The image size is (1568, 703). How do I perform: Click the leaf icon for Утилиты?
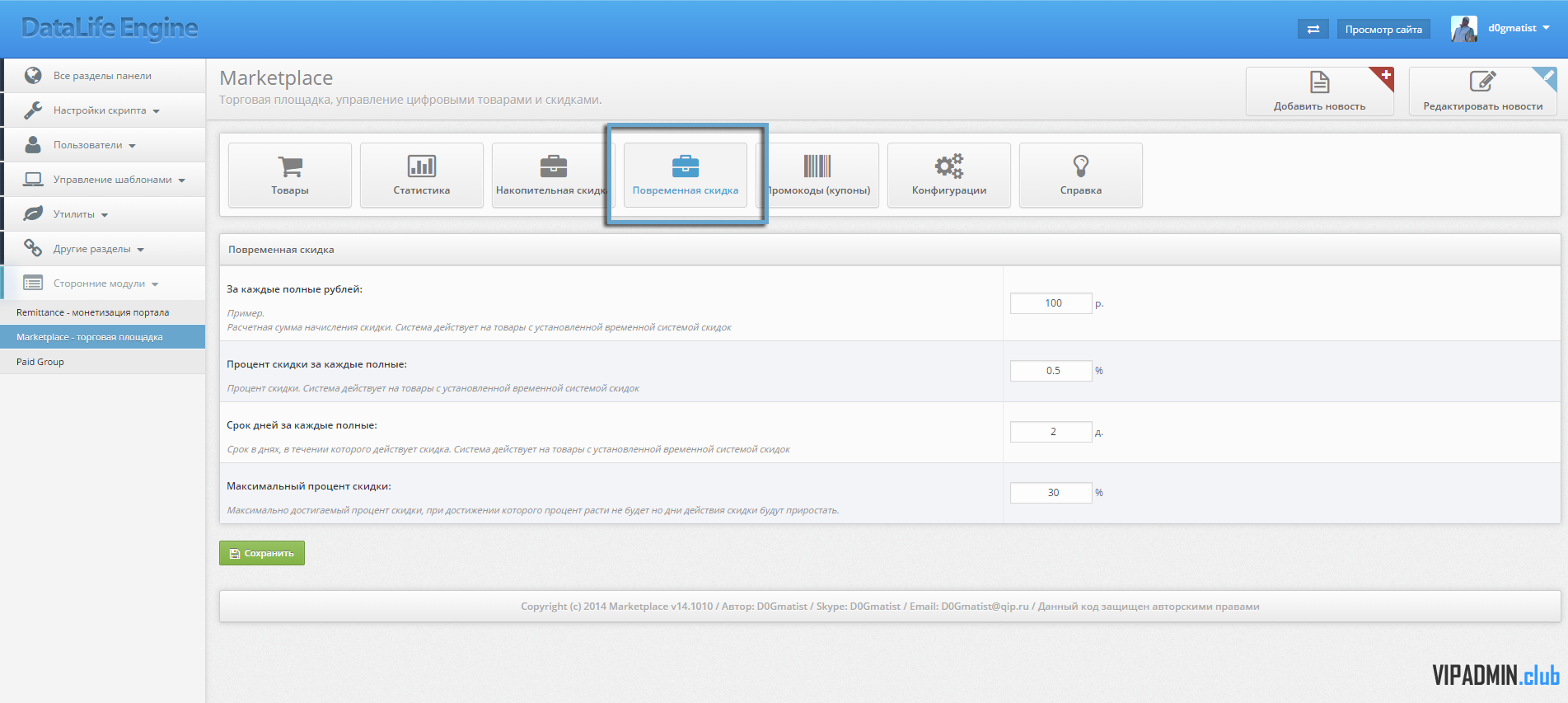click(x=33, y=213)
